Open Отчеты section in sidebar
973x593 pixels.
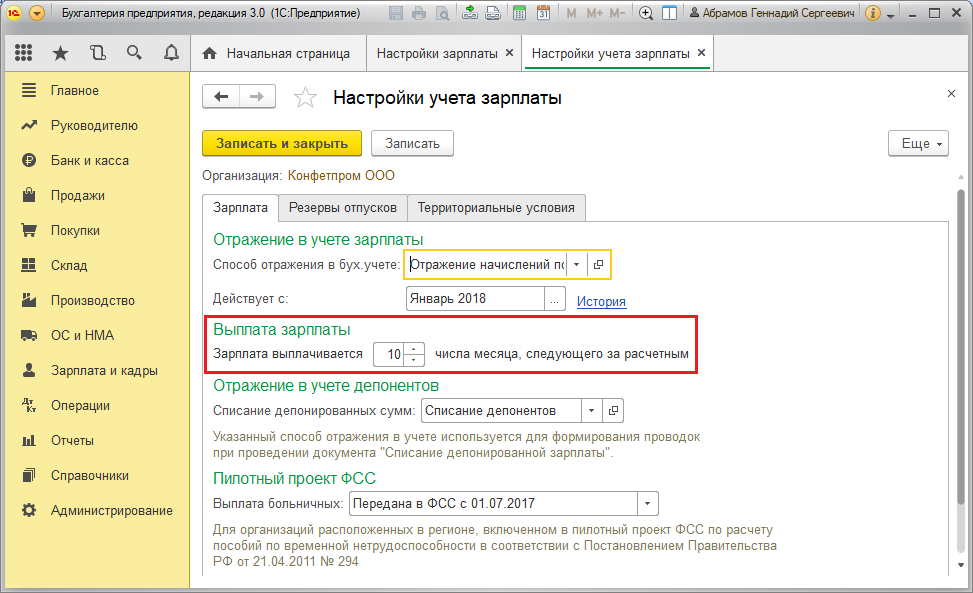97,440
